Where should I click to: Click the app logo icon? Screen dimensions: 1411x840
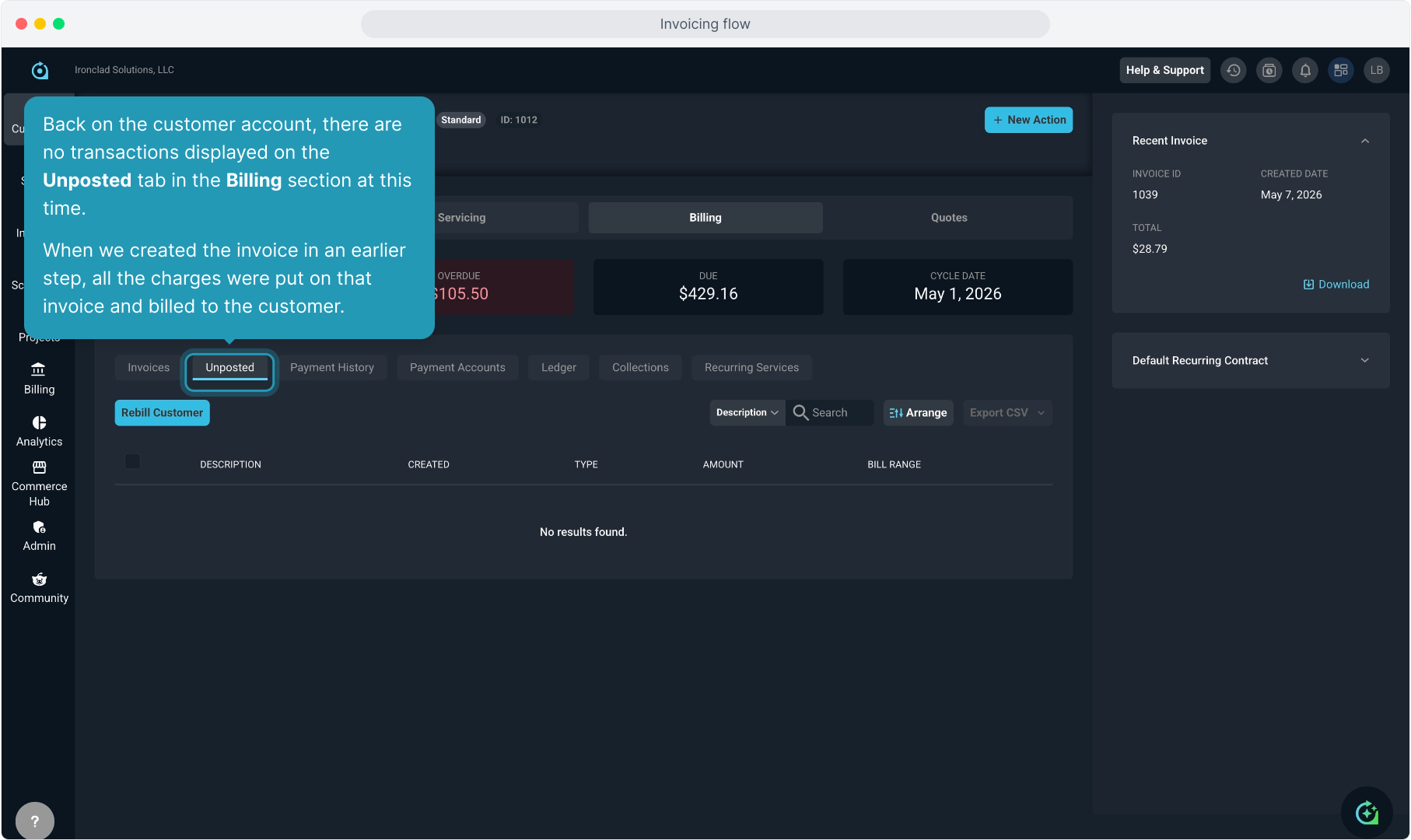coord(40,70)
